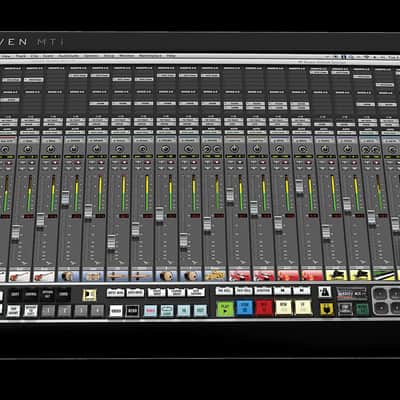Select the yellow flag icon above the numbered buttons
Image resolution: width=400 pixels, height=400 pixels.
pos(89,295)
